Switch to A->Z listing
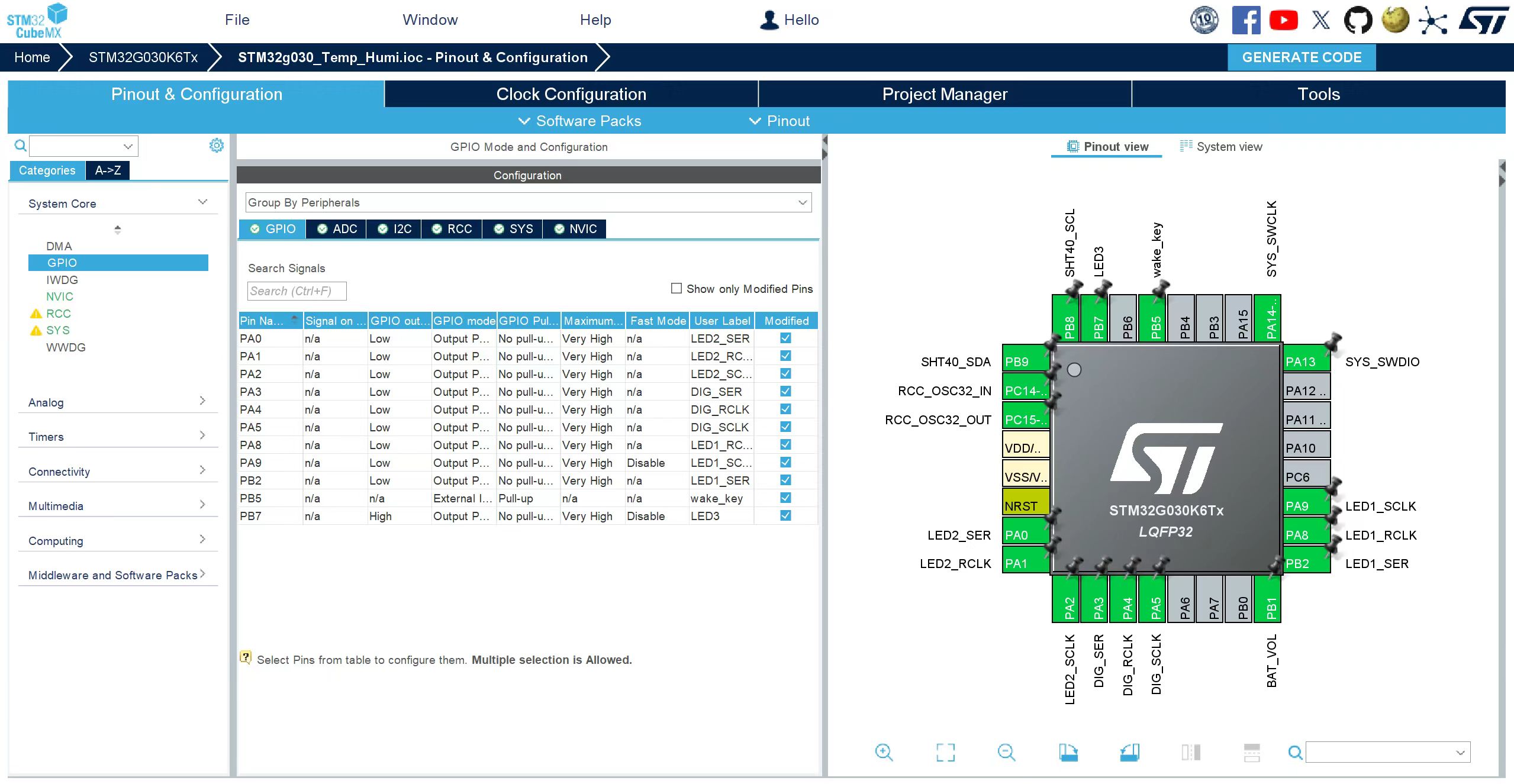 pyautogui.click(x=108, y=170)
